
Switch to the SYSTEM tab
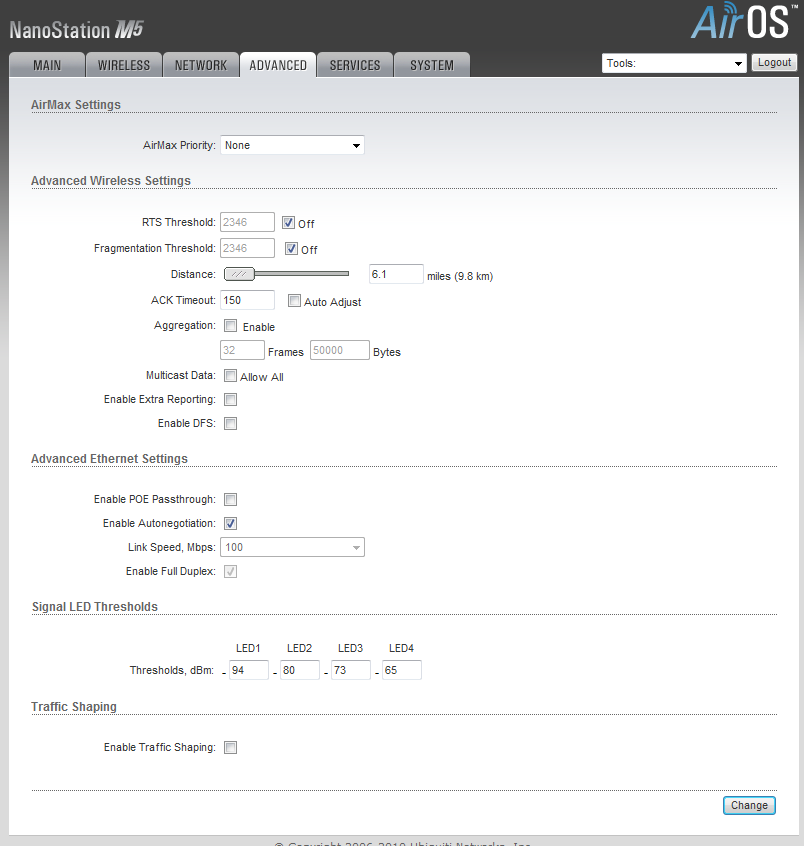[x=432, y=65]
